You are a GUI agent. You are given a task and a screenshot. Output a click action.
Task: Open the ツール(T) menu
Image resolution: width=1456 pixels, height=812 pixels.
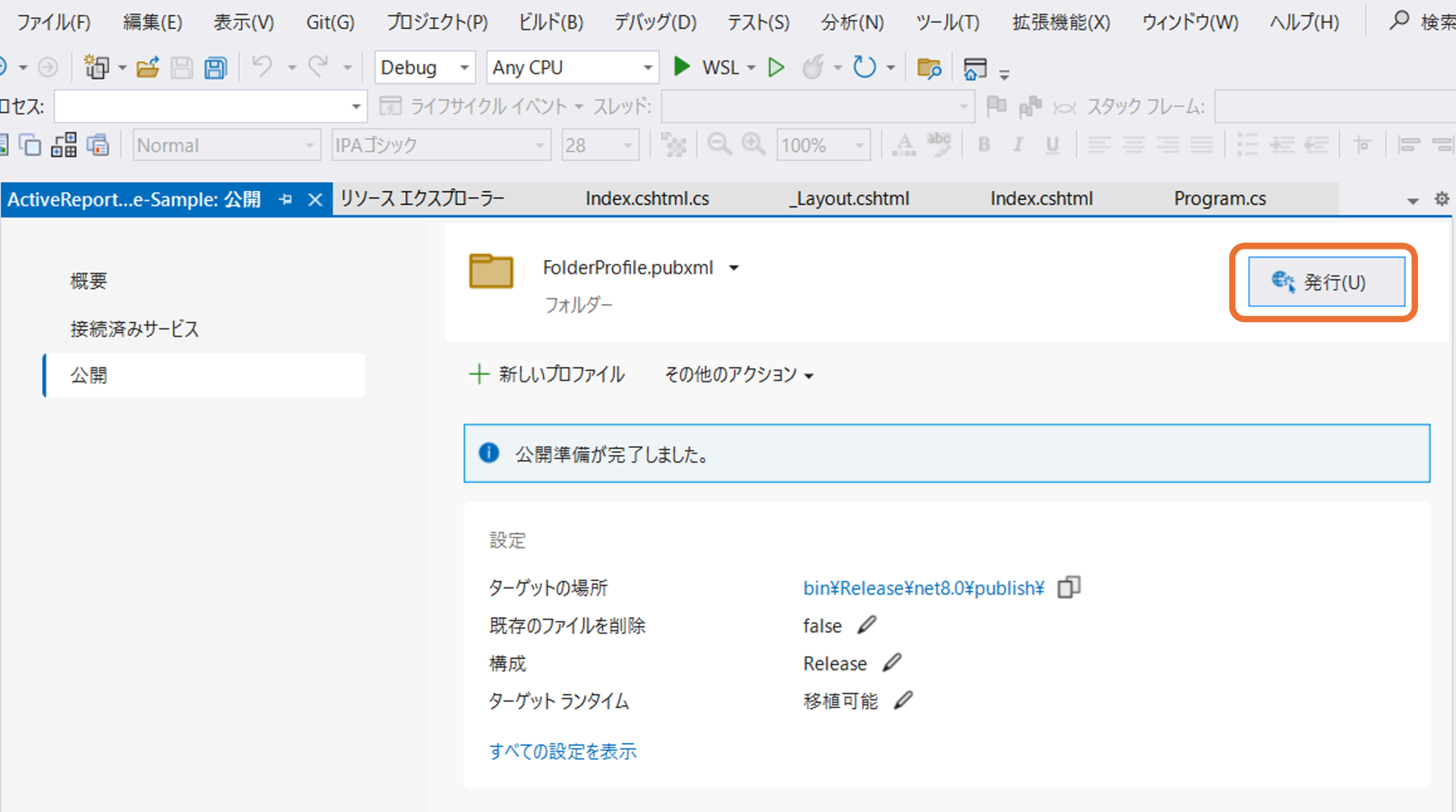tap(948, 22)
